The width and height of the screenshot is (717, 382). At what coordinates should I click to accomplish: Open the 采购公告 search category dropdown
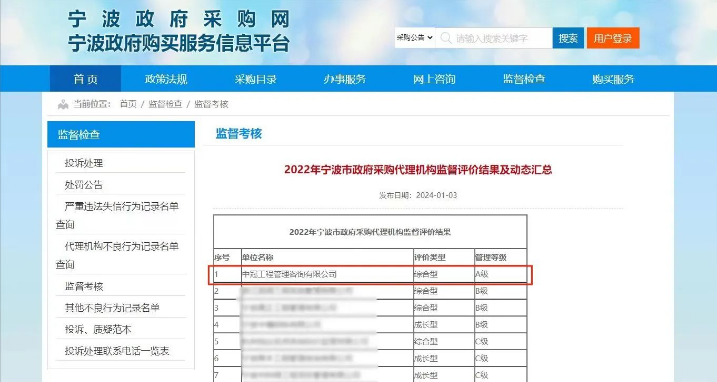click(415, 38)
